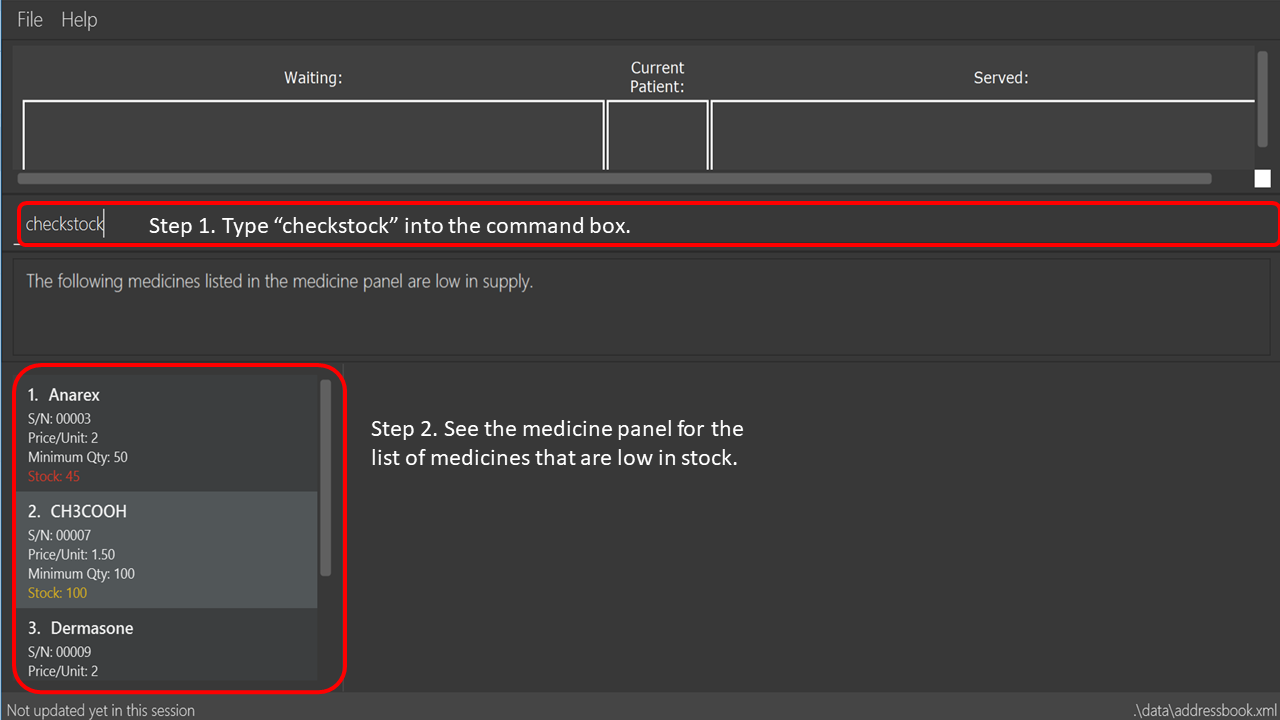This screenshot has width=1280, height=720.
Task: Click the queue panel horizontal scrollbar
Action: [614, 179]
